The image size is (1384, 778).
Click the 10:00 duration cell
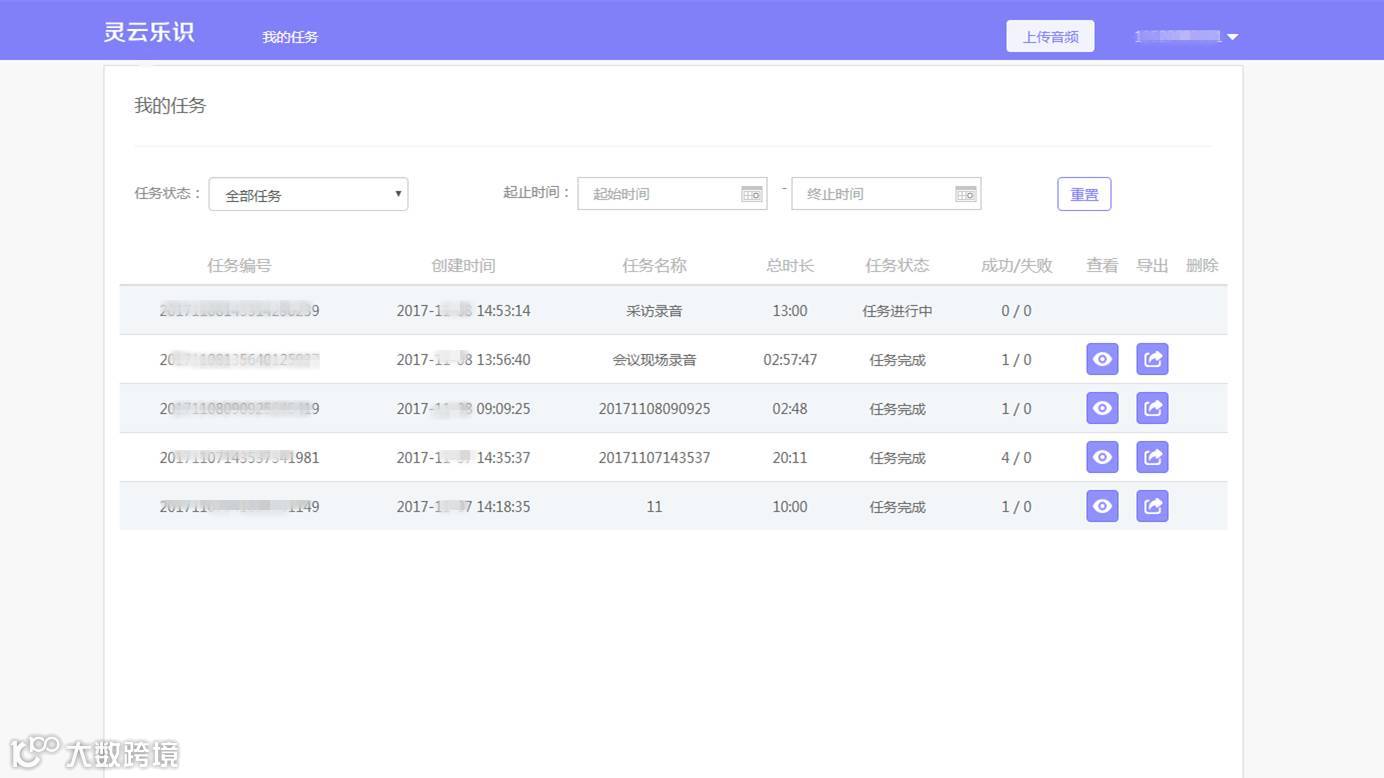point(790,507)
